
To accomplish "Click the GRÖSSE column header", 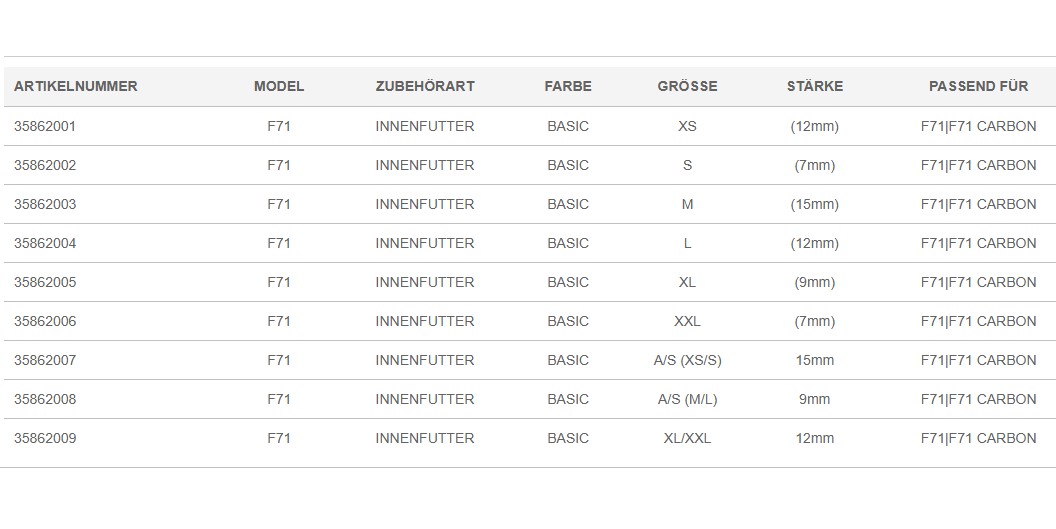I will click(687, 86).
